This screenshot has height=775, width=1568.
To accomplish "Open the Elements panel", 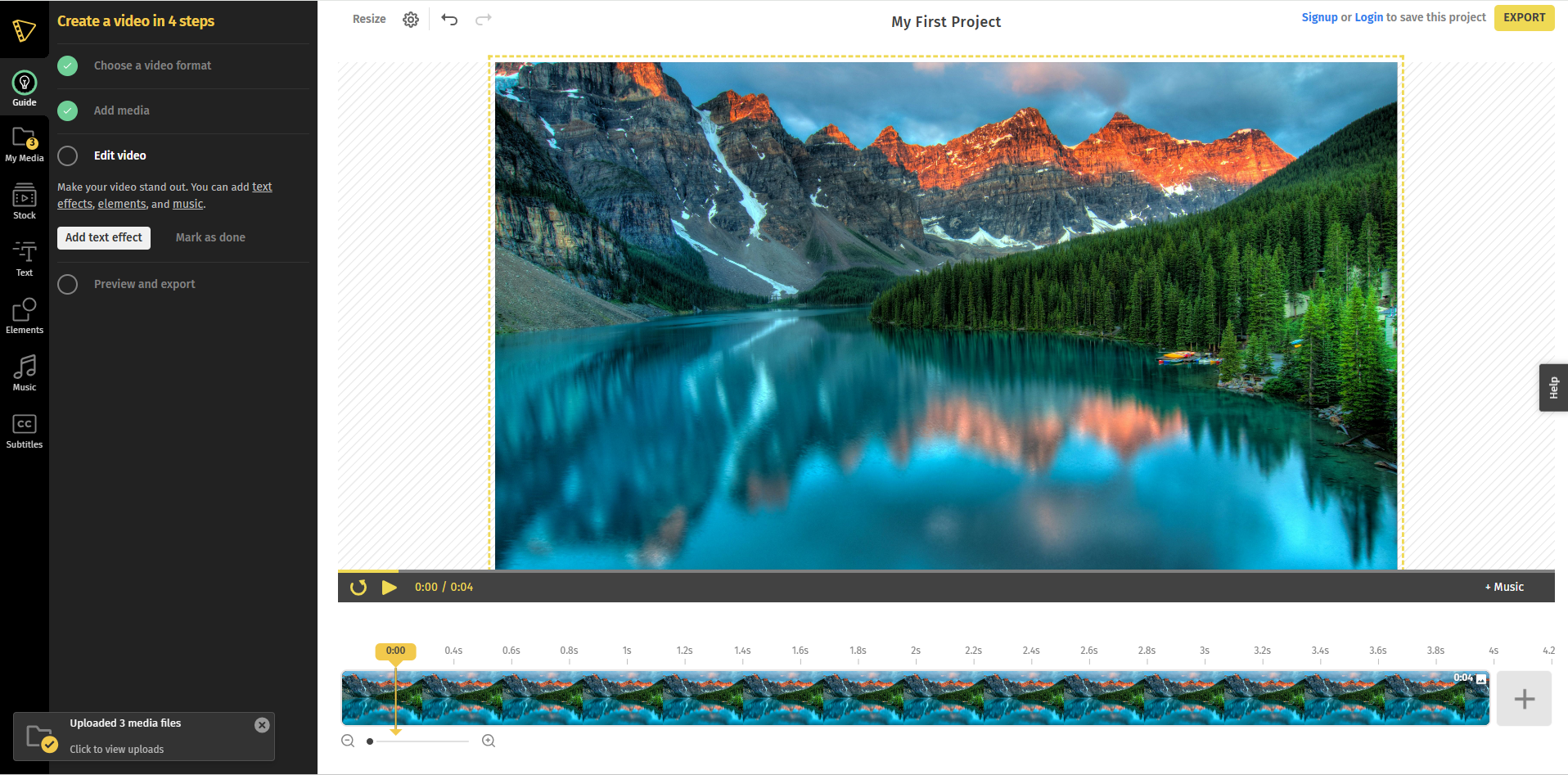I will (x=24, y=313).
